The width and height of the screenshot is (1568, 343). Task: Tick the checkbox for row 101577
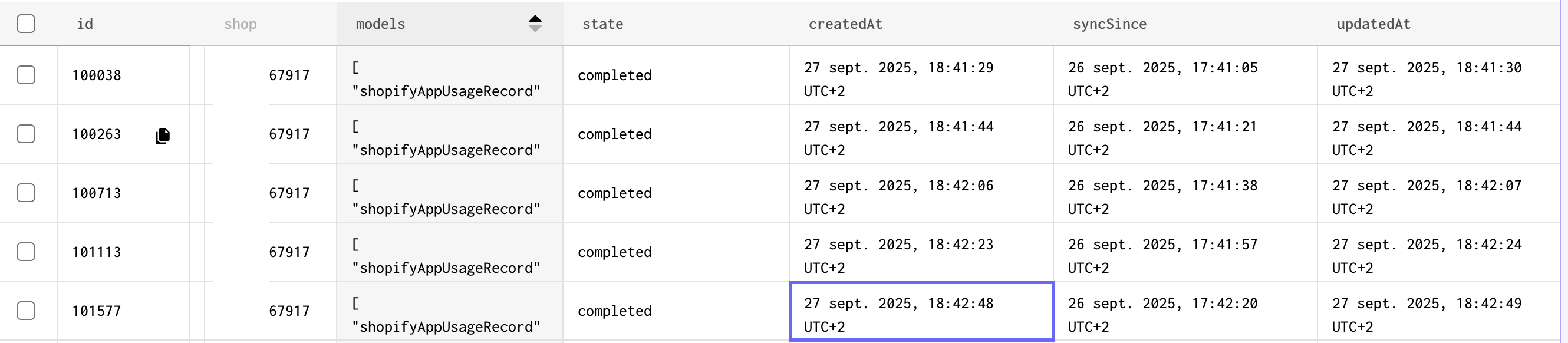[x=25, y=311]
